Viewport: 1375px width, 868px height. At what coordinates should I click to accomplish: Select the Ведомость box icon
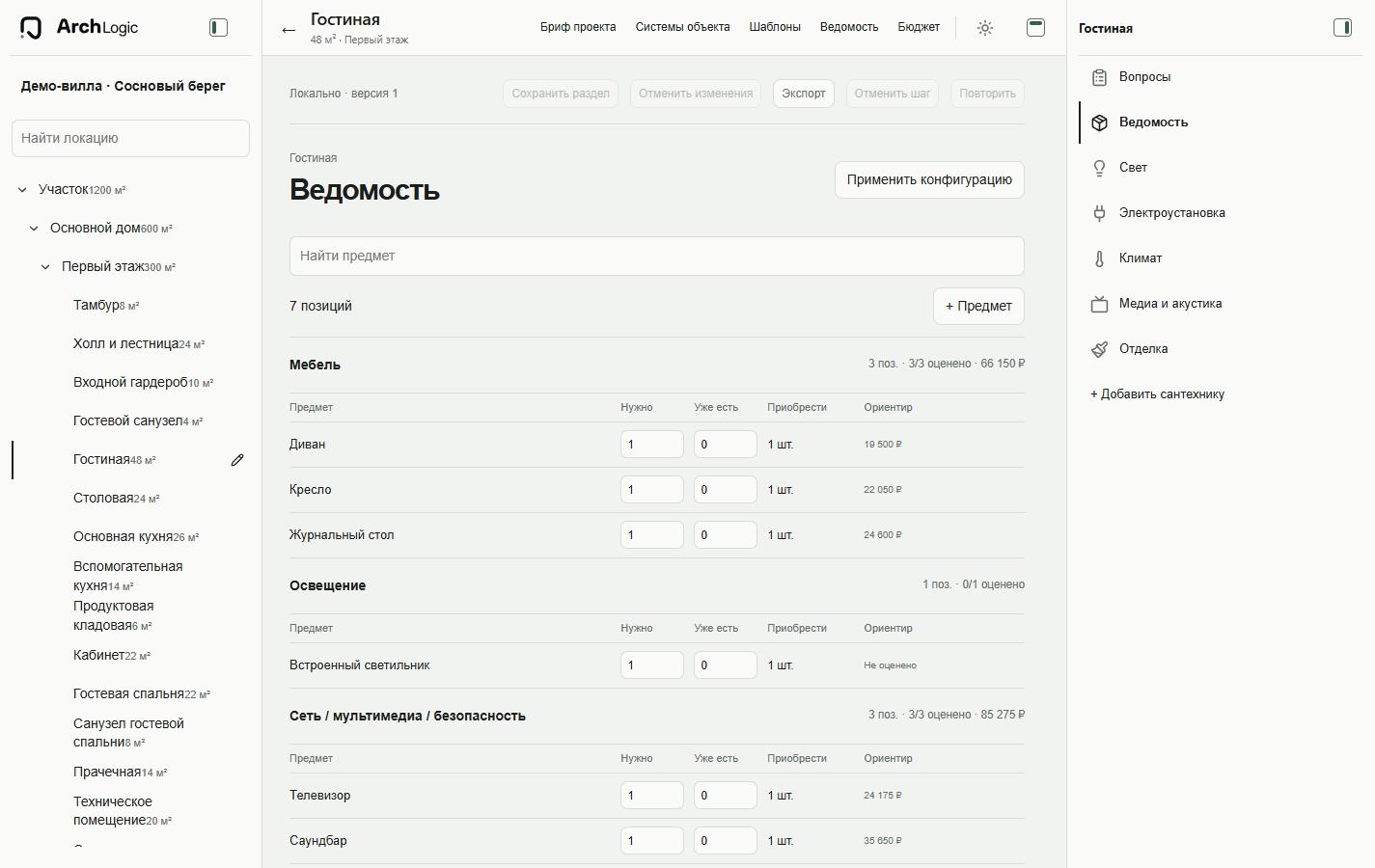click(x=1099, y=122)
